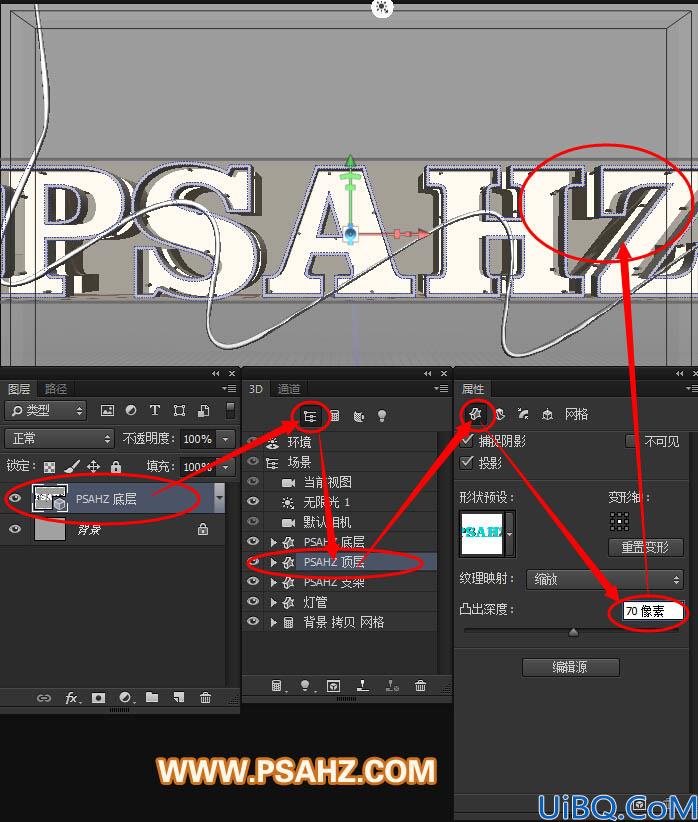698x822 pixels.
Task: Delete layer trash icon in Layers panel
Action: tap(206, 698)
